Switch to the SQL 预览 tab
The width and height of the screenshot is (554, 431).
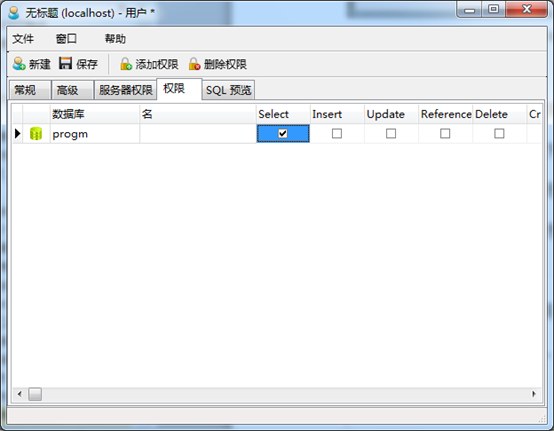[228, 90]
